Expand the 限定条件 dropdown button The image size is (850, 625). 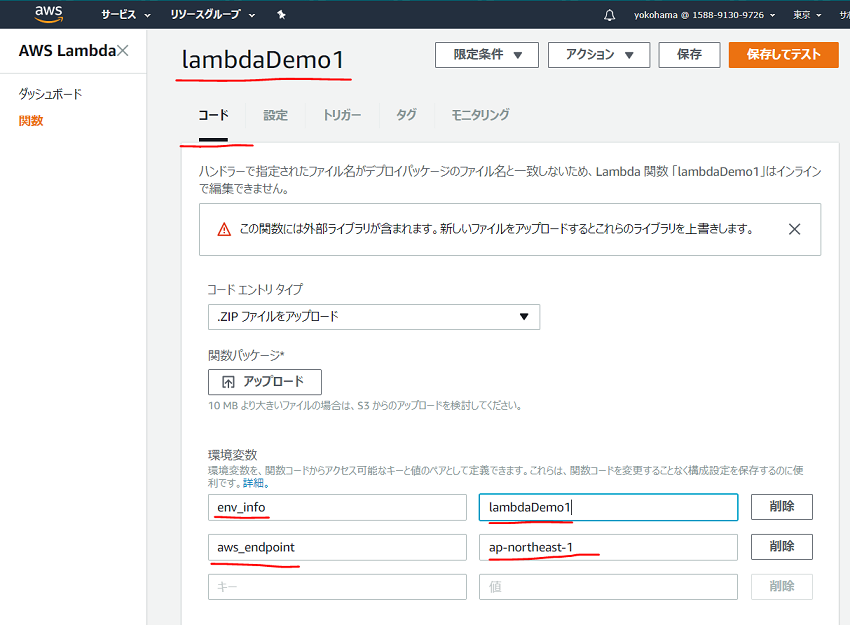coord(487,55)
